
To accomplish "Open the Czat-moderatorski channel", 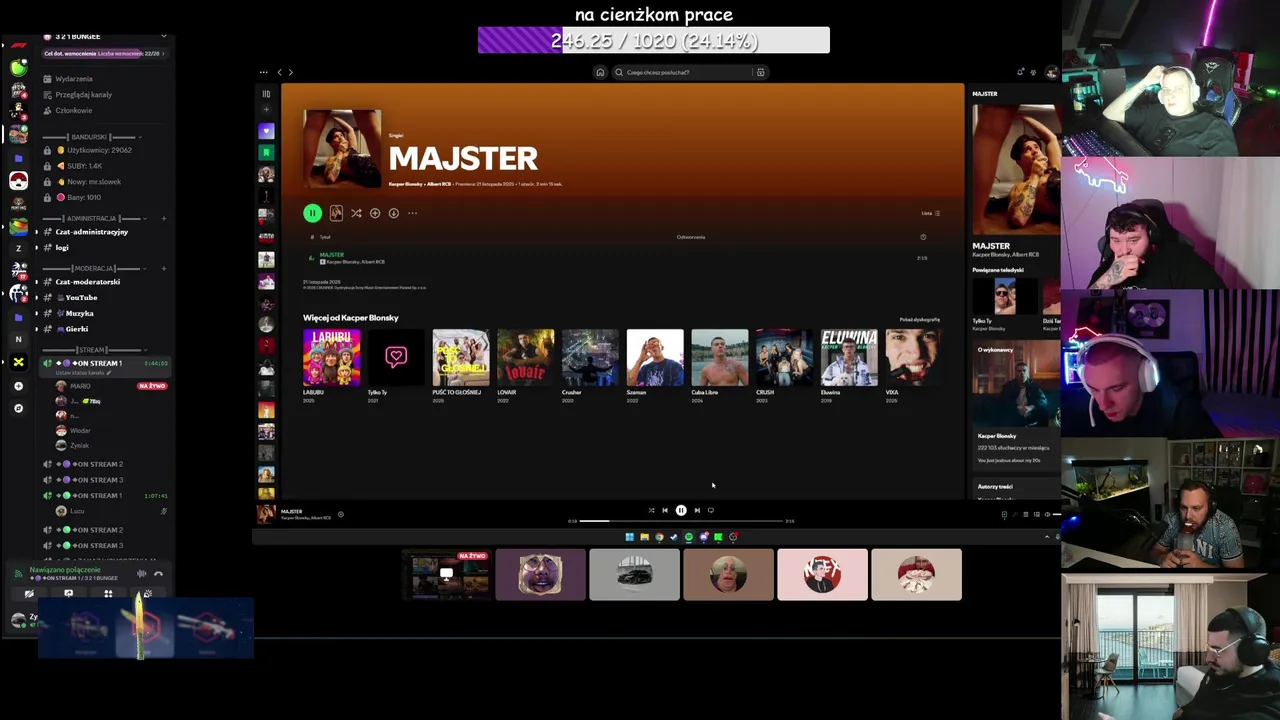I will pyautogui.click(x=88, y=282).
